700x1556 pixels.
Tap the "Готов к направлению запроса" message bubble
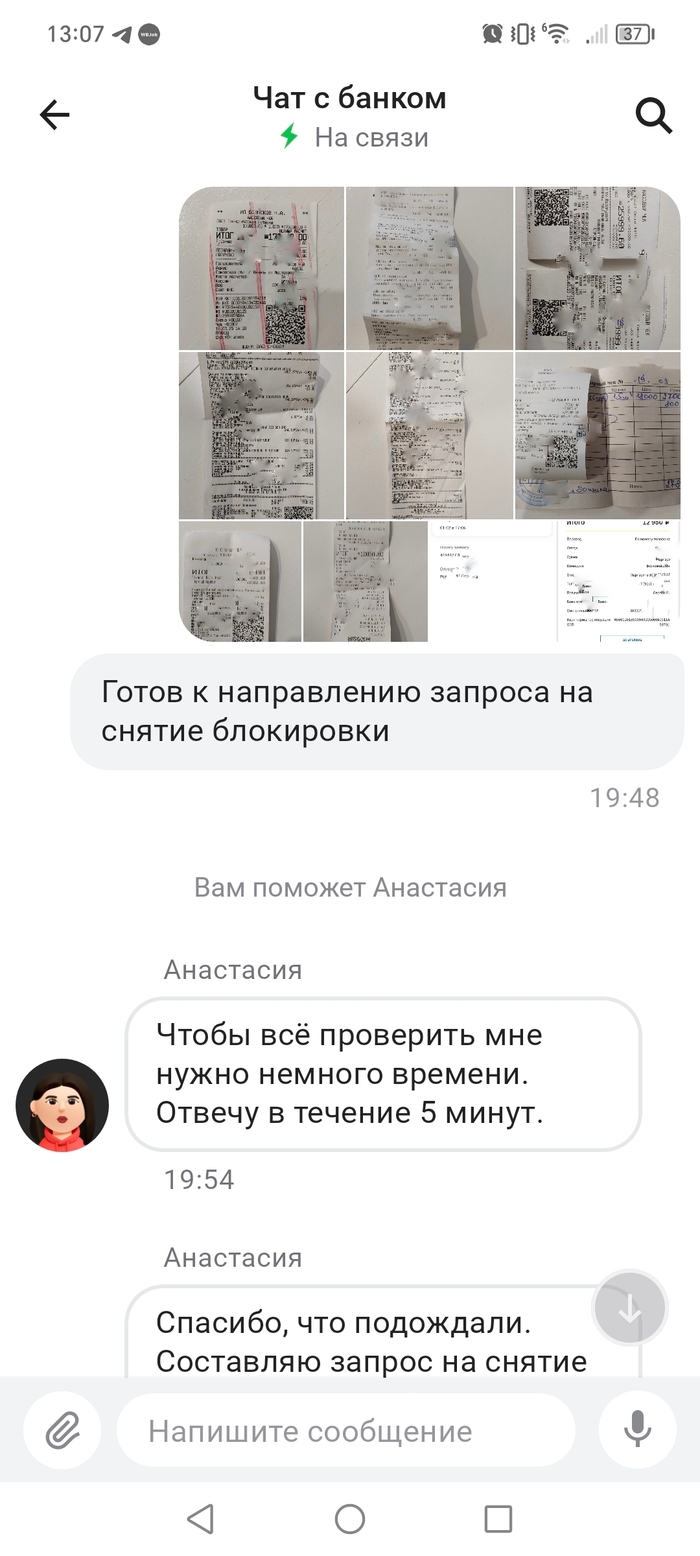[377, 712]
